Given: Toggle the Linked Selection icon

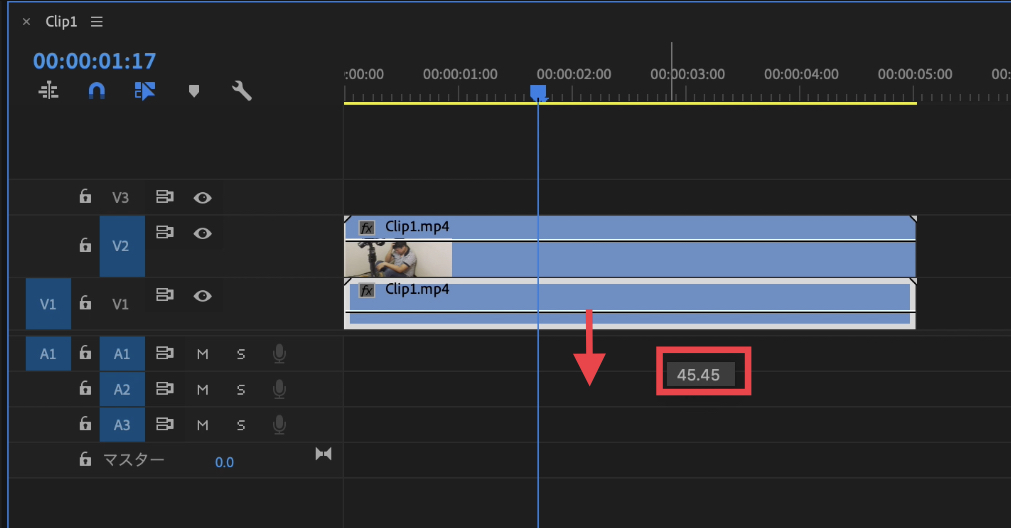Looking at the screenshot, I should tap(145, 91).
